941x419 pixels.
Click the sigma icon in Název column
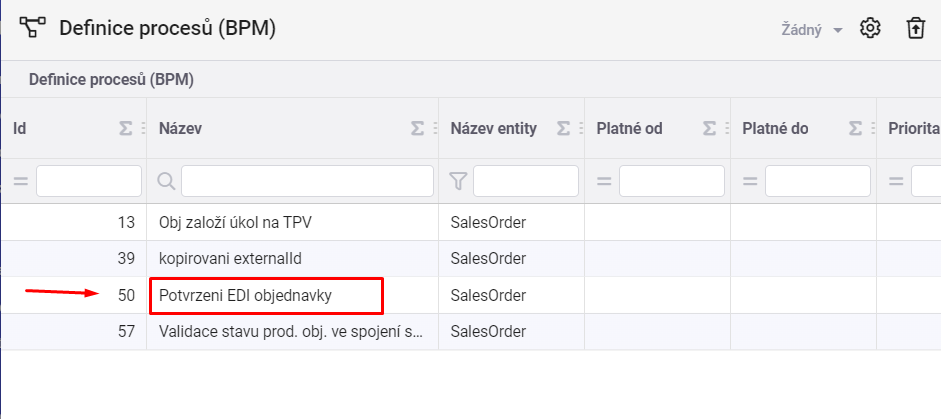417,128
